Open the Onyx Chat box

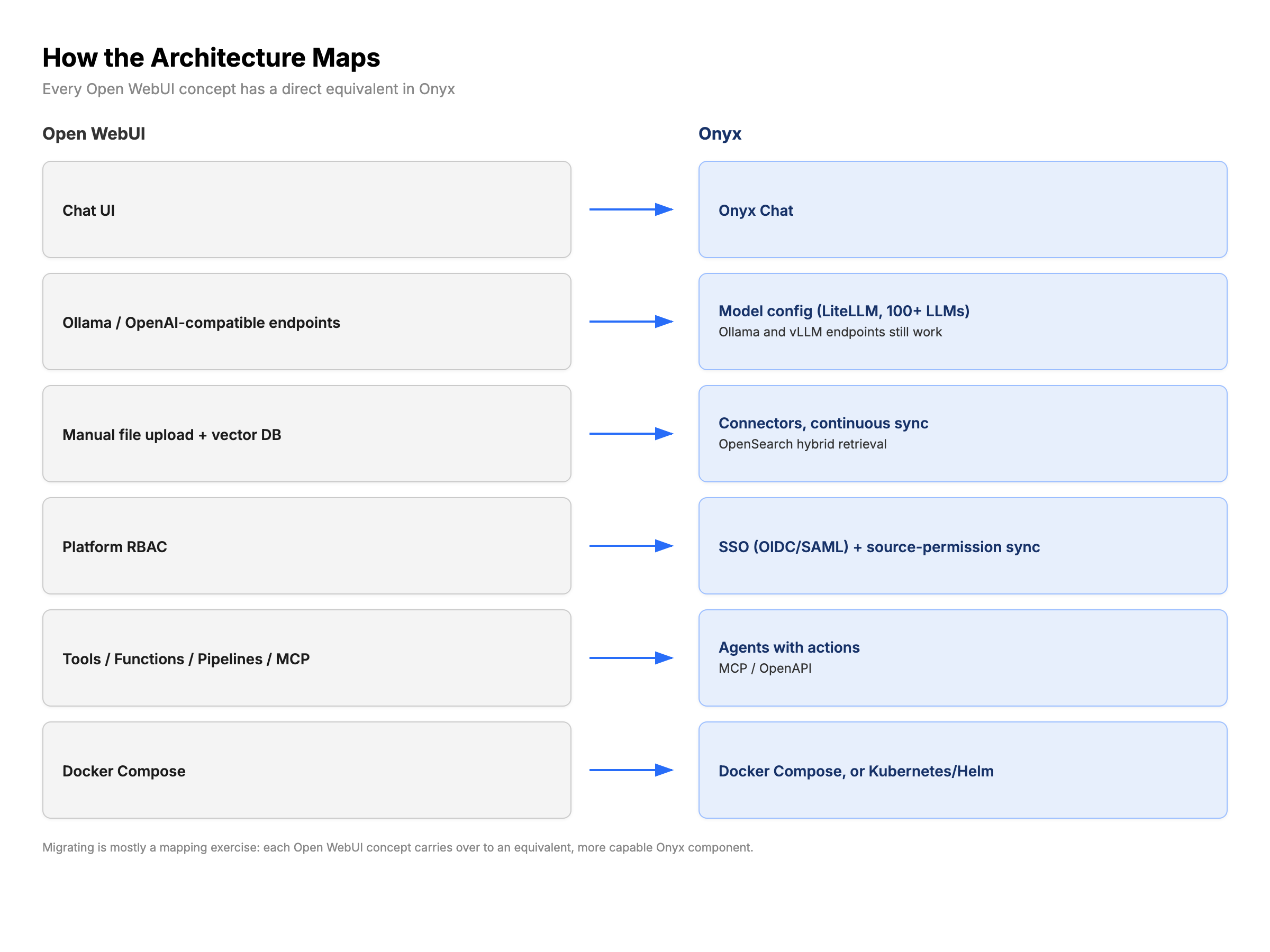[963, 209]
